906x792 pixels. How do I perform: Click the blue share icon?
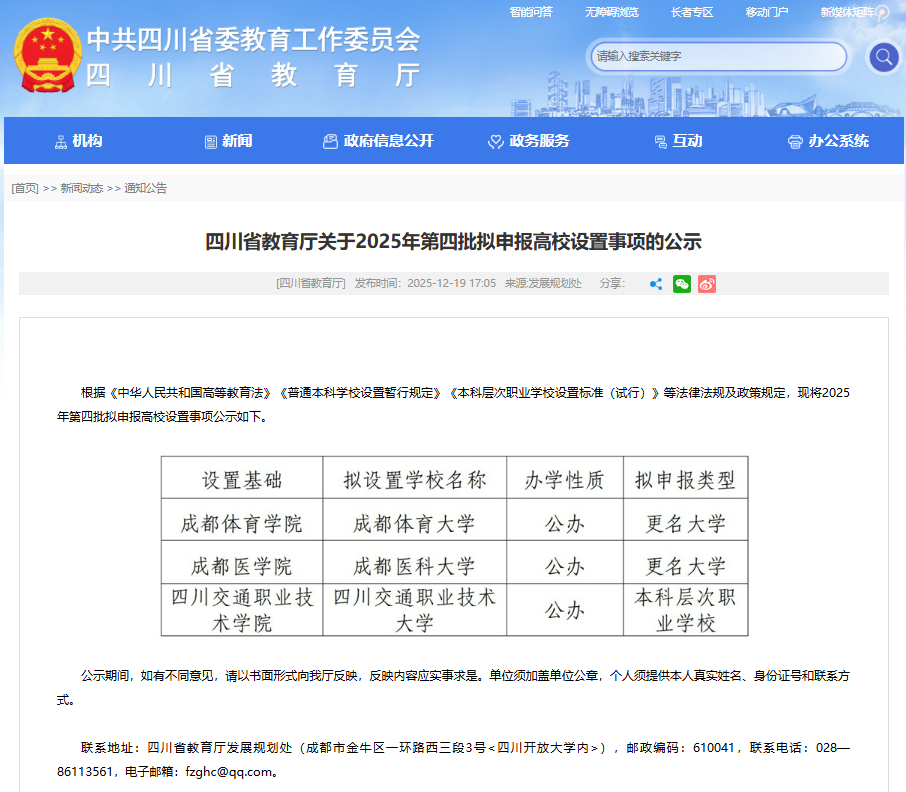click(x=656, y=284)
